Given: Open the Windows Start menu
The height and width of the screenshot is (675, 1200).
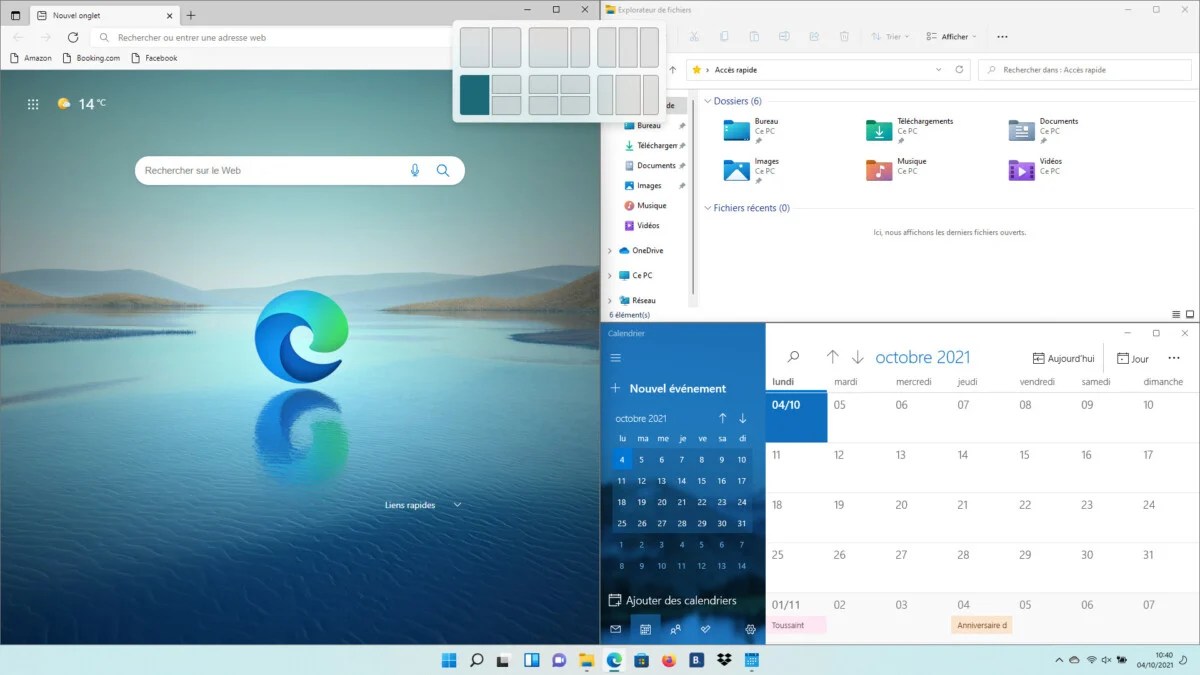Looking at the screenshot, I should [449, 660].
